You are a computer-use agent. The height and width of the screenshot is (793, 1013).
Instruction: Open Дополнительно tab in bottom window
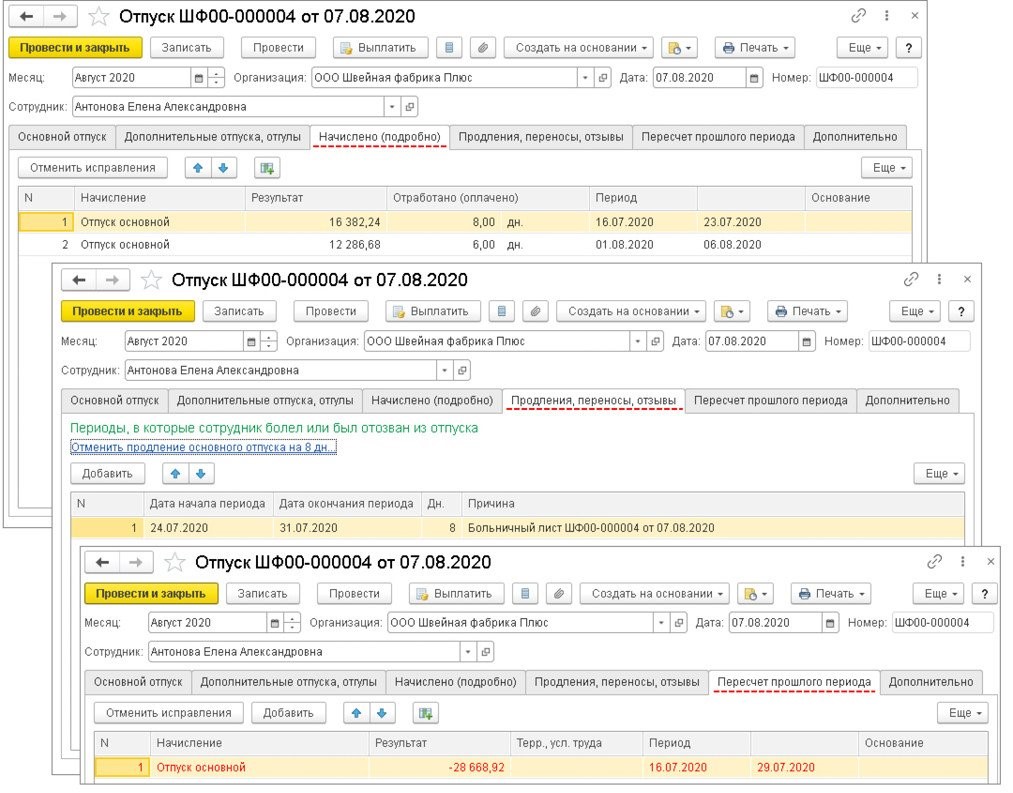click(x=931, y=682)
